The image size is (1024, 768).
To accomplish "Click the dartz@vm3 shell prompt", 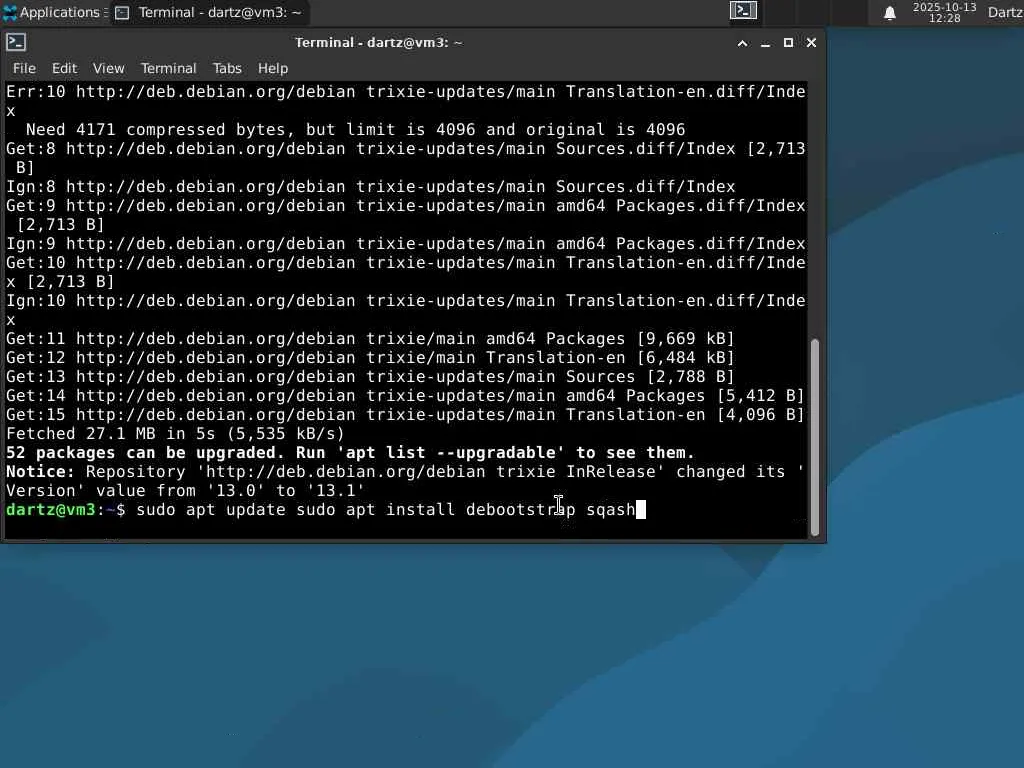I will (x=65, y=509).
